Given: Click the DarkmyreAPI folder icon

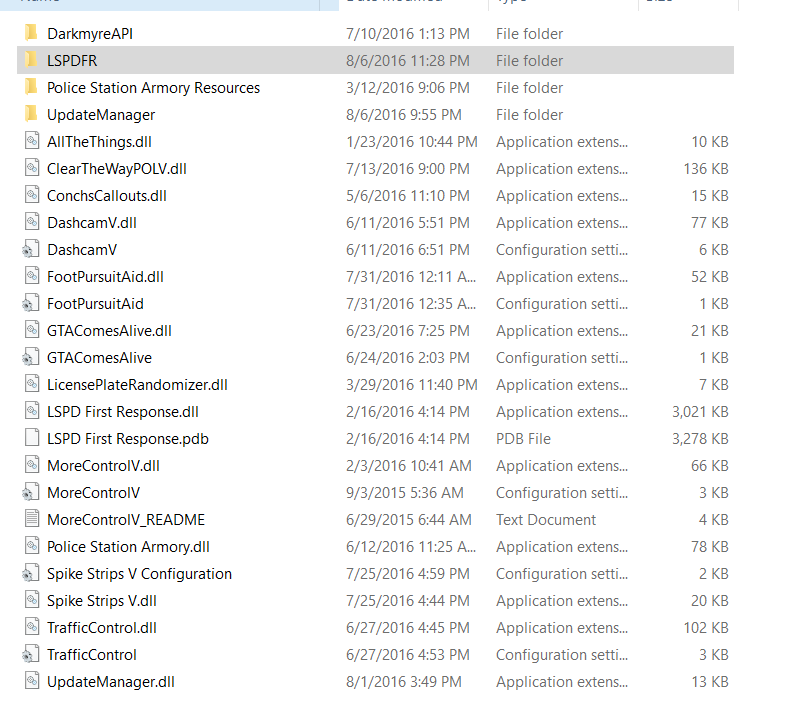Looking at the screenshot, I should point(31,33).
